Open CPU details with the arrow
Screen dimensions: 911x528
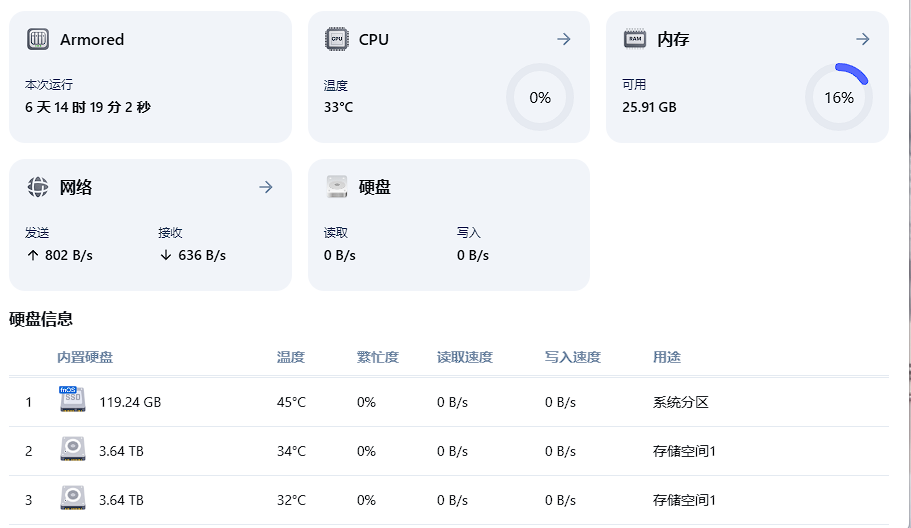pyautogui.click(x=564, y=39)
